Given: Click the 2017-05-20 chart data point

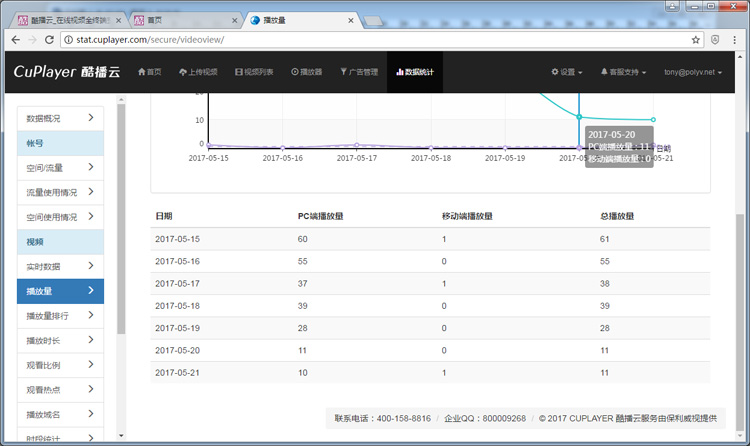Looking at the screenshot, I should click(x=579, y=117).
